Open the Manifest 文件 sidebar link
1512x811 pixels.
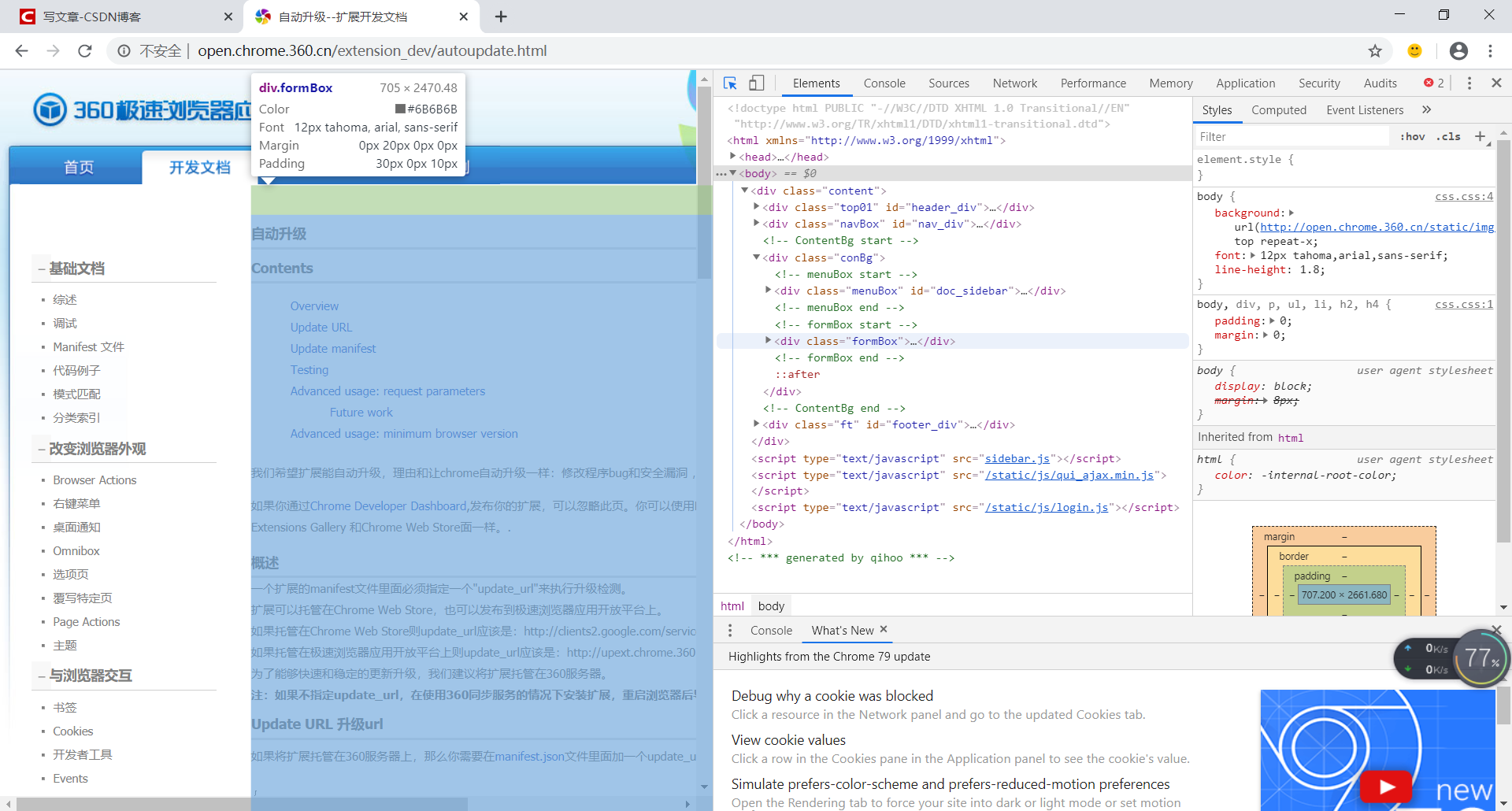[88, 346]
